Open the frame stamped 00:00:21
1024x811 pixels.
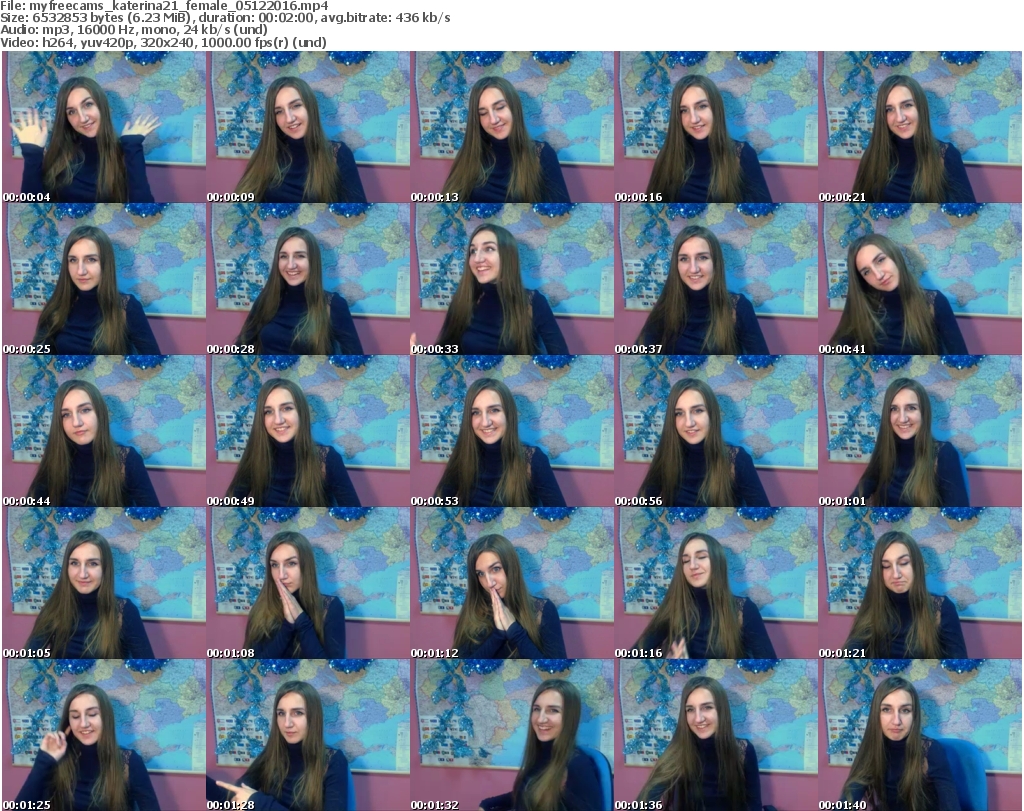point(920,127)
